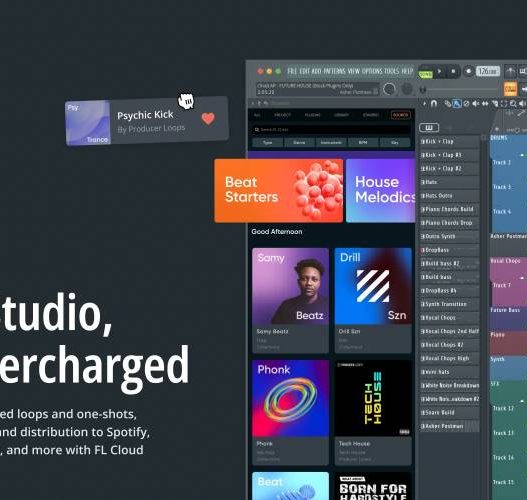Open the FILE menu

click(292, 71)
